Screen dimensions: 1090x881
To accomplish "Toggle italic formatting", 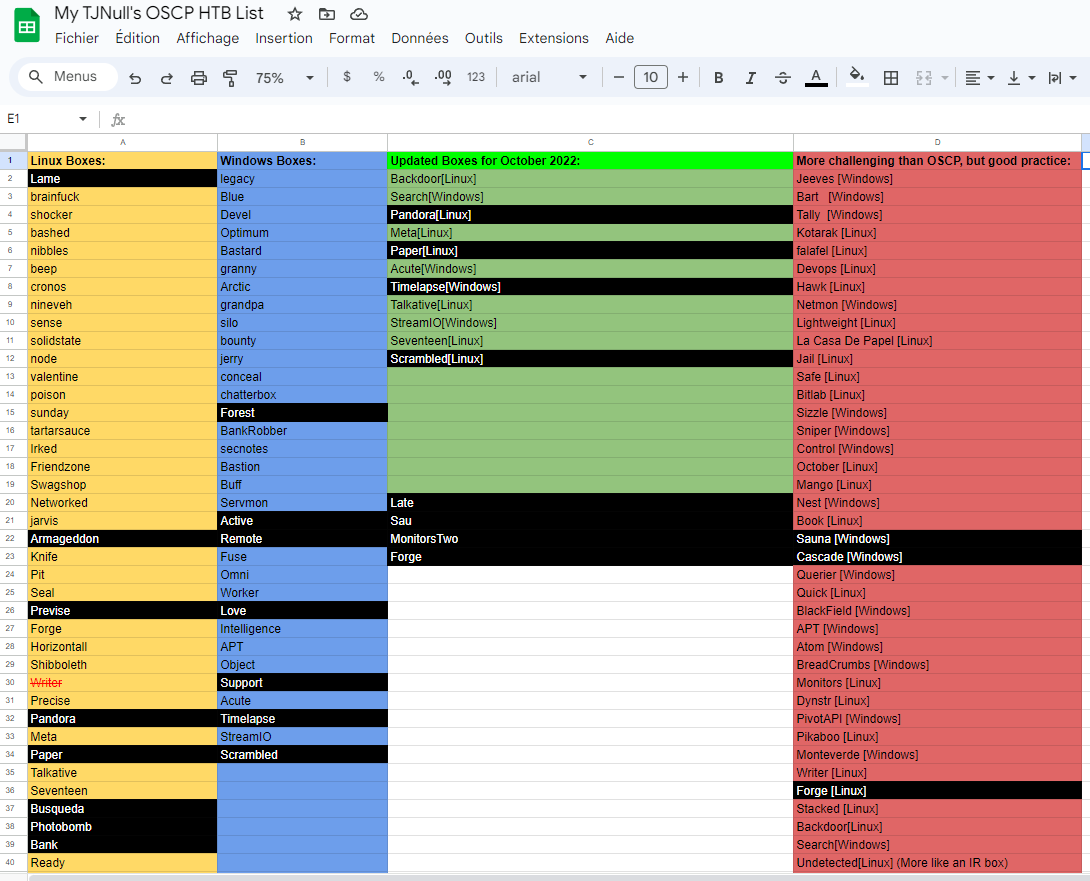I will (751, 78).
